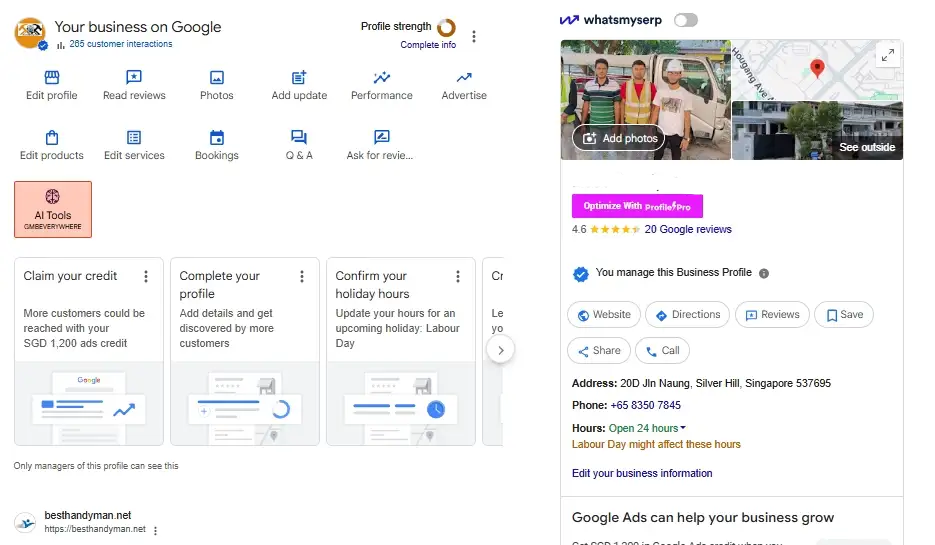Open 20 Google reviews link
This screenshot has height=545, width=935.
pyautogui.click(x=688, y=230)
